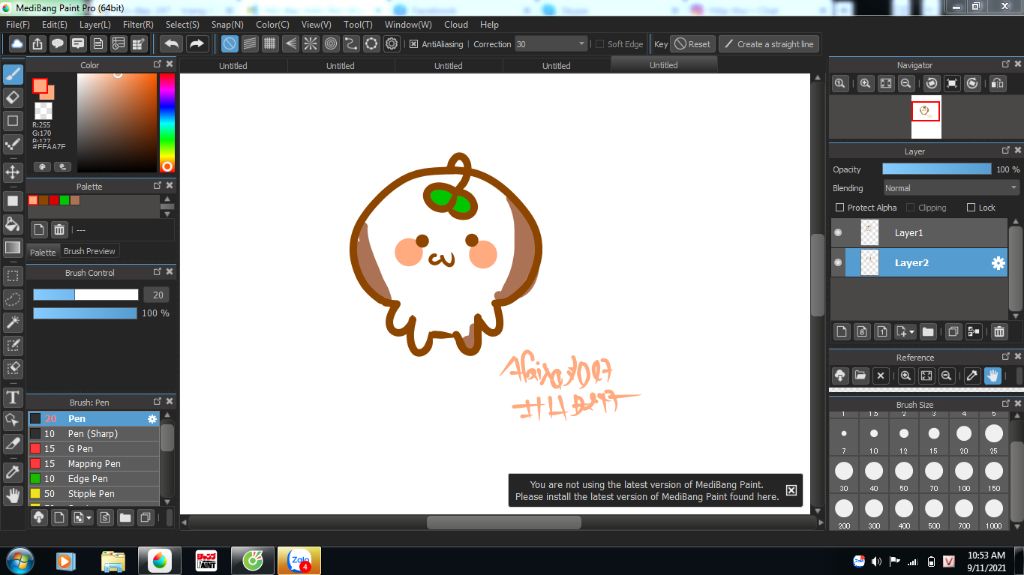Click the Windows Start button

[x=20, y=561]
